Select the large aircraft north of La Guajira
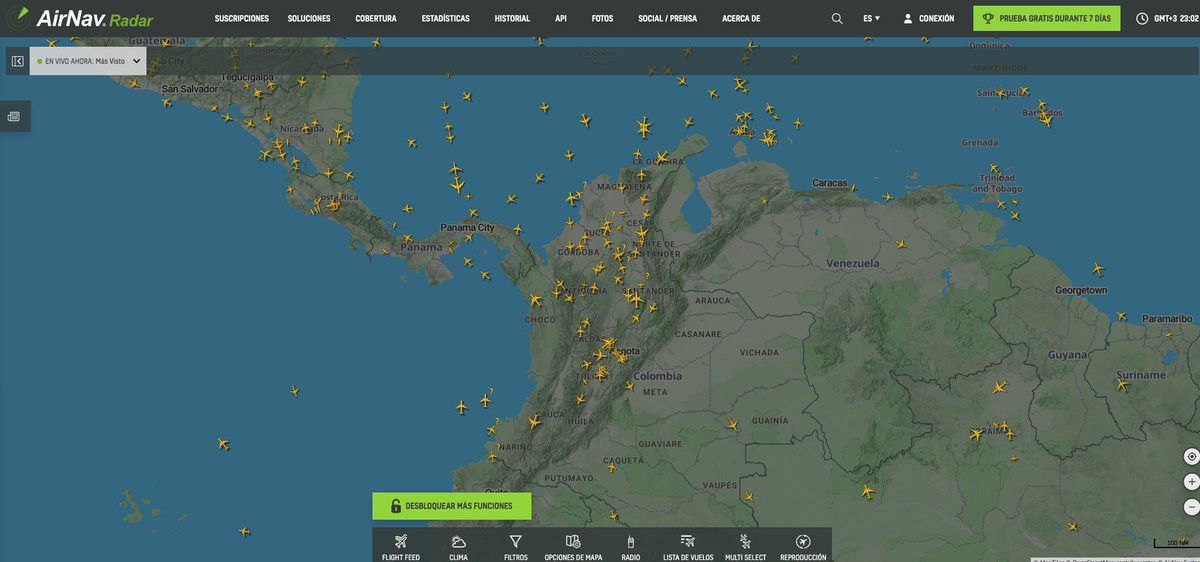The width and height of the screenshot is (1200, 562). point(643,127)
